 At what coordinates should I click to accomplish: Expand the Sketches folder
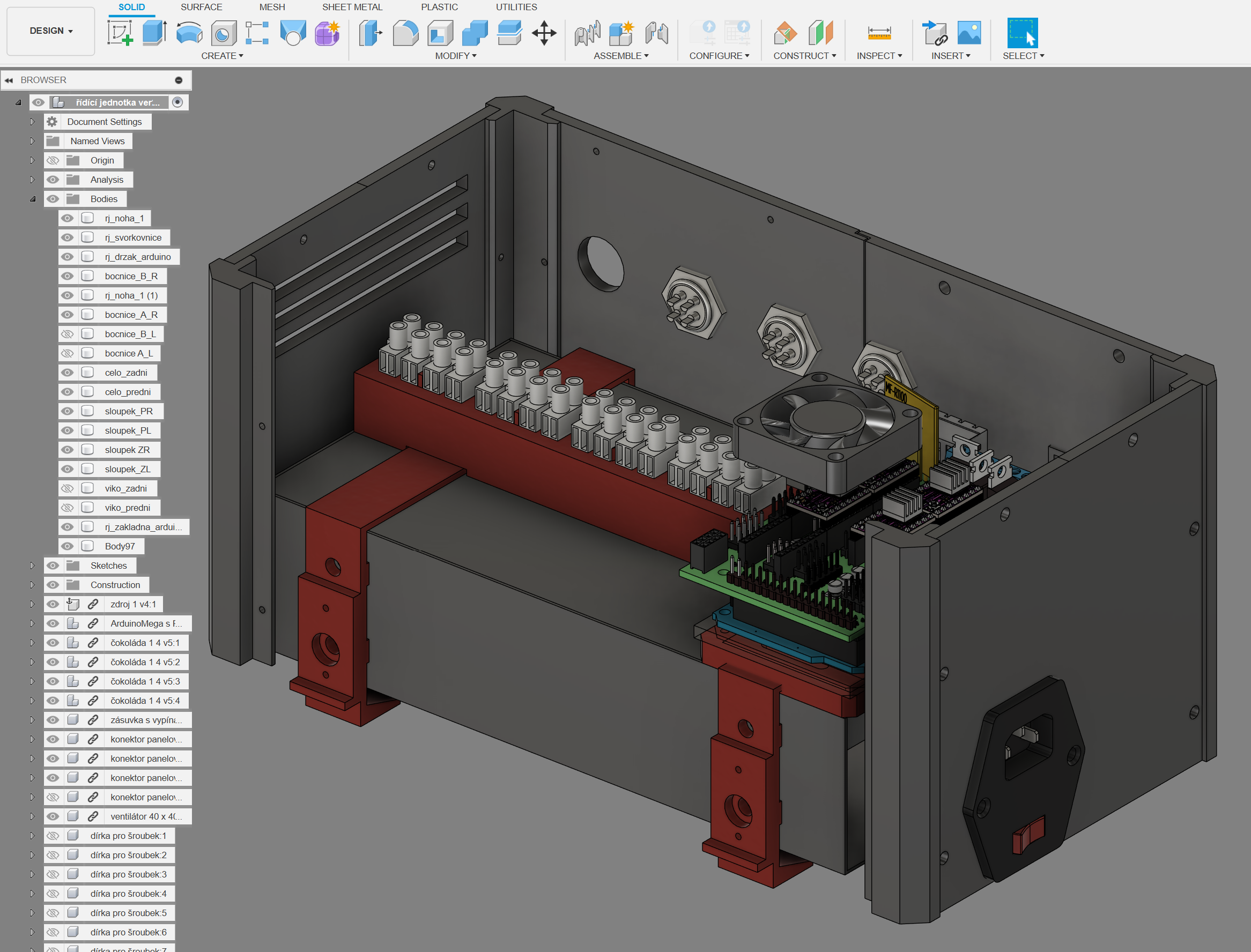coord(32,566)
